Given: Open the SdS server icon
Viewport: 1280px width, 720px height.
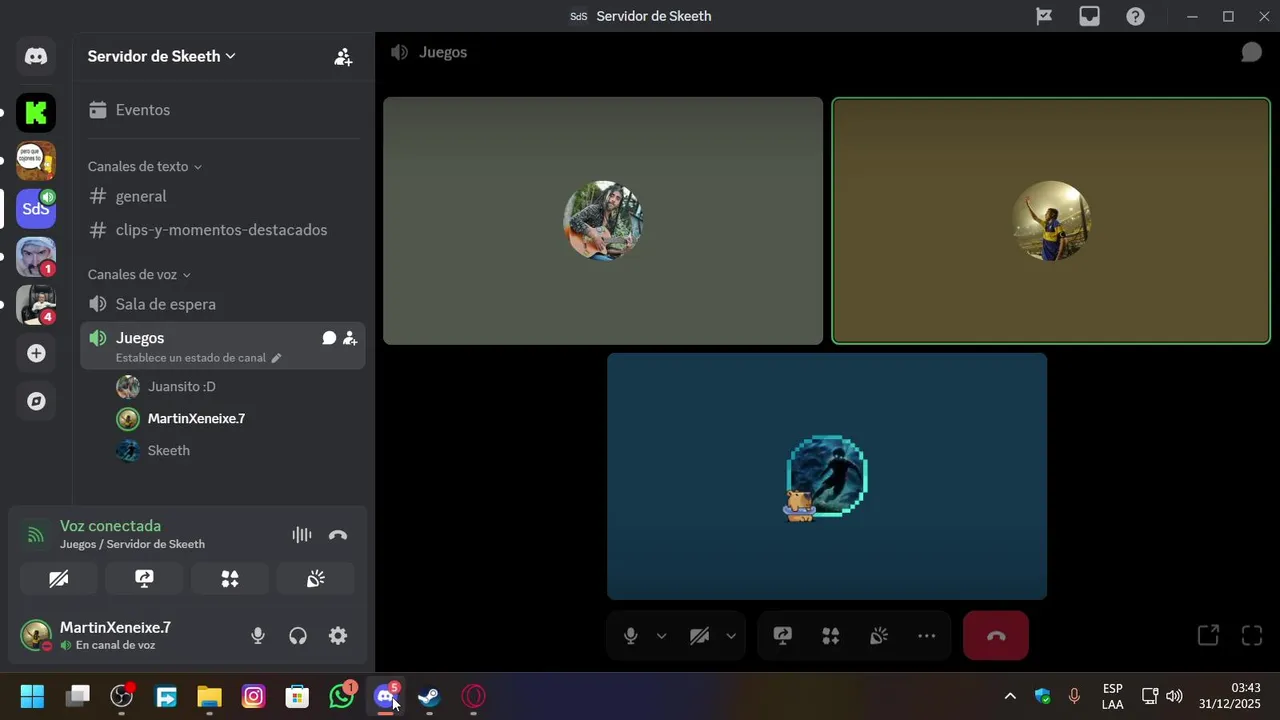Looking at the screenshot, I should (36, 209).
